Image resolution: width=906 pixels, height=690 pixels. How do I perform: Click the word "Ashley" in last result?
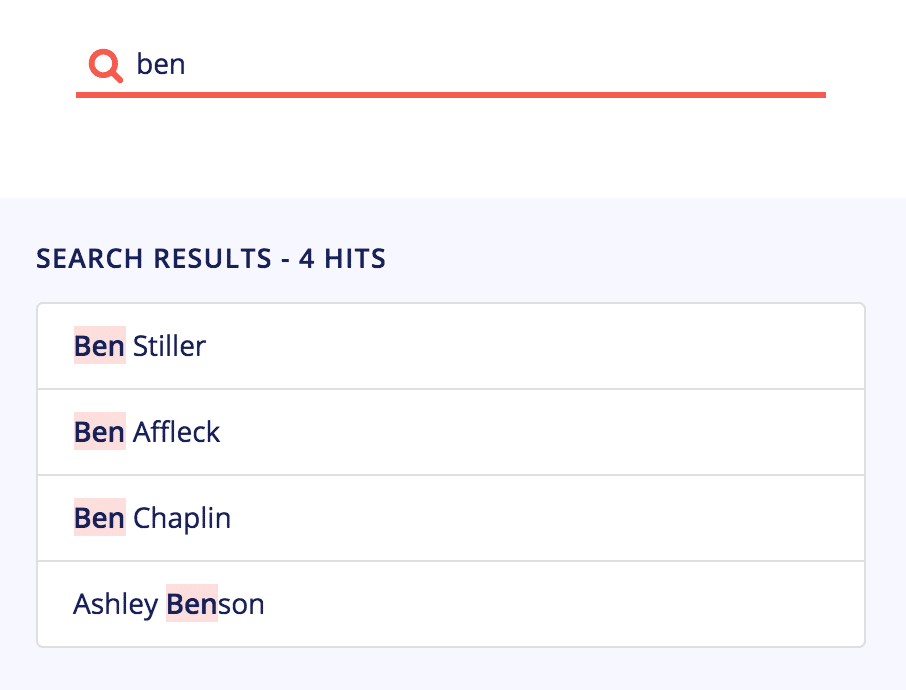coord(116,604)
